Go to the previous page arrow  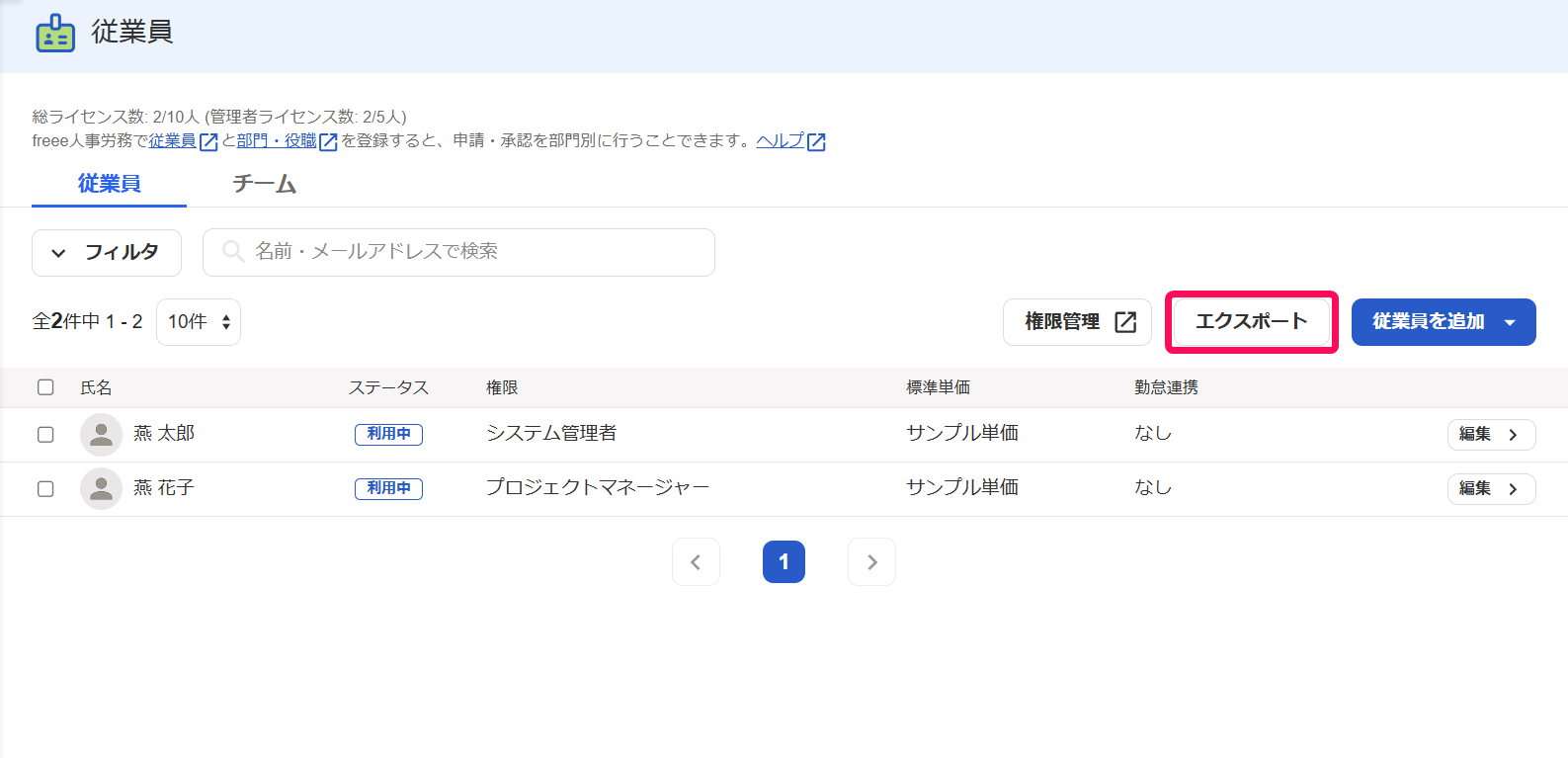[696, 562]
